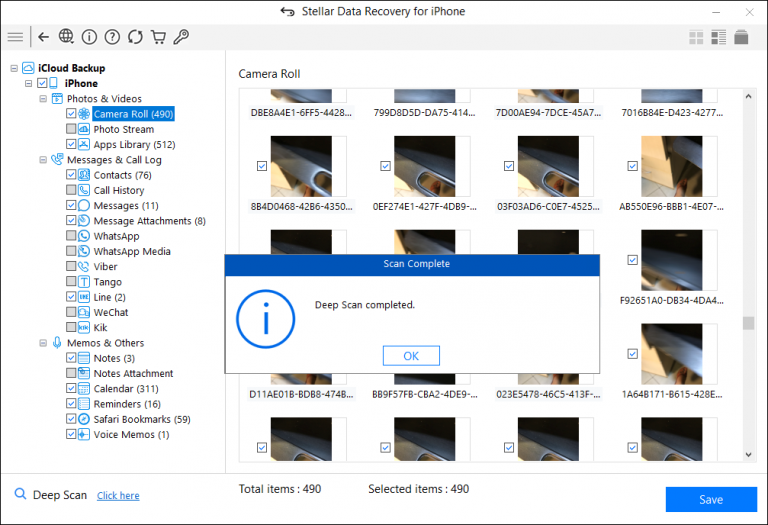Select Apps Library (512) in tree
768x525 pixels.
tap(134, 144)
